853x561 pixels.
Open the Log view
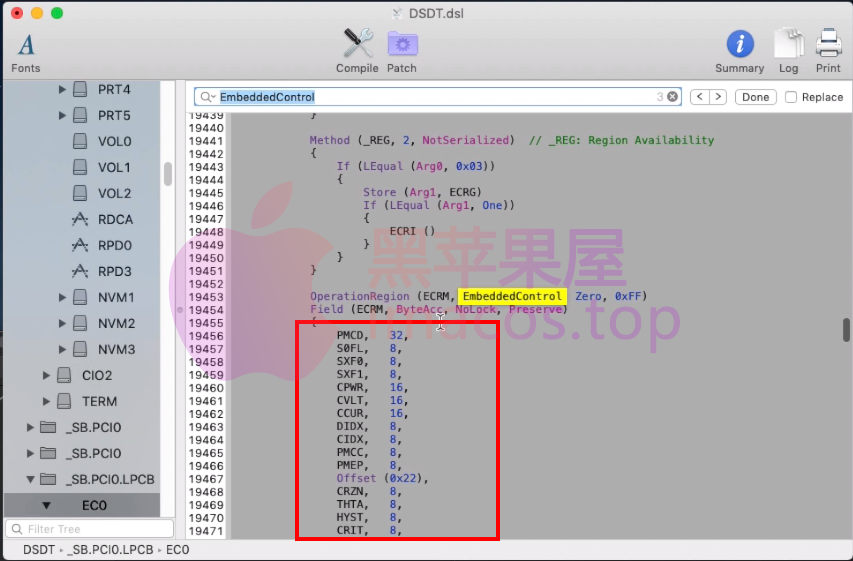point(788,45)
